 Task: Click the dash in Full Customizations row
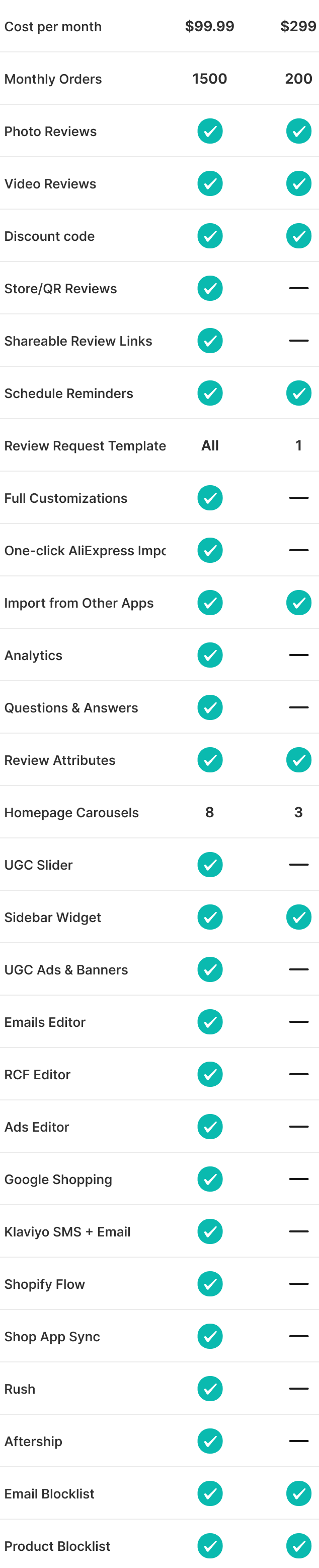pos(298,498)
